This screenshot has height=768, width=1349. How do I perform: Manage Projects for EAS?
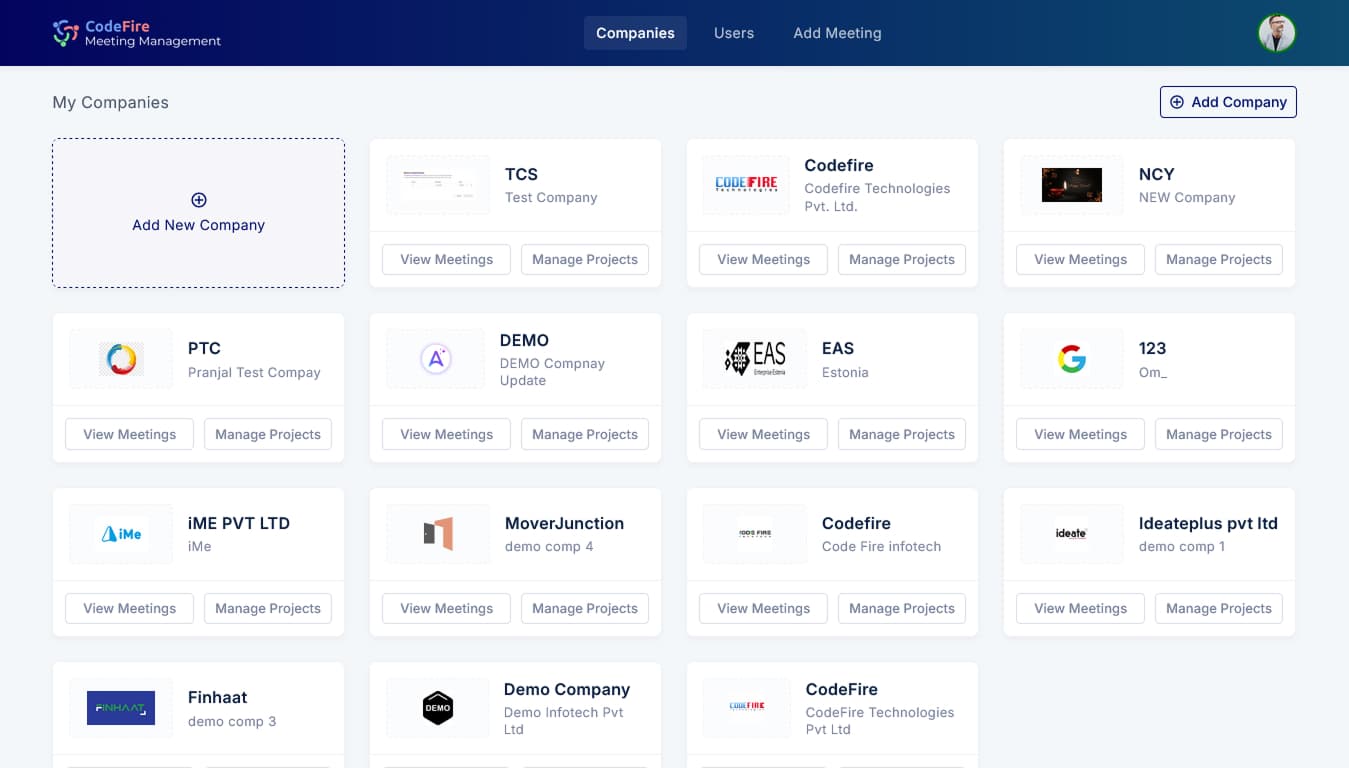click(902, 434)
